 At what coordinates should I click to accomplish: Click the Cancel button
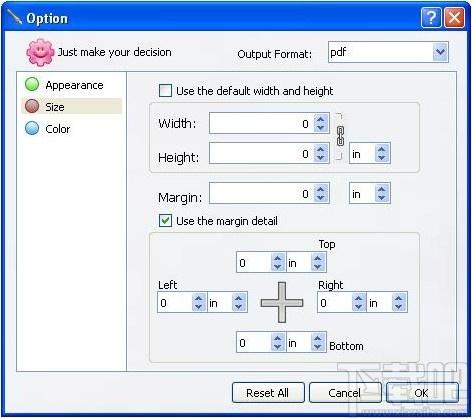(345, 393)
